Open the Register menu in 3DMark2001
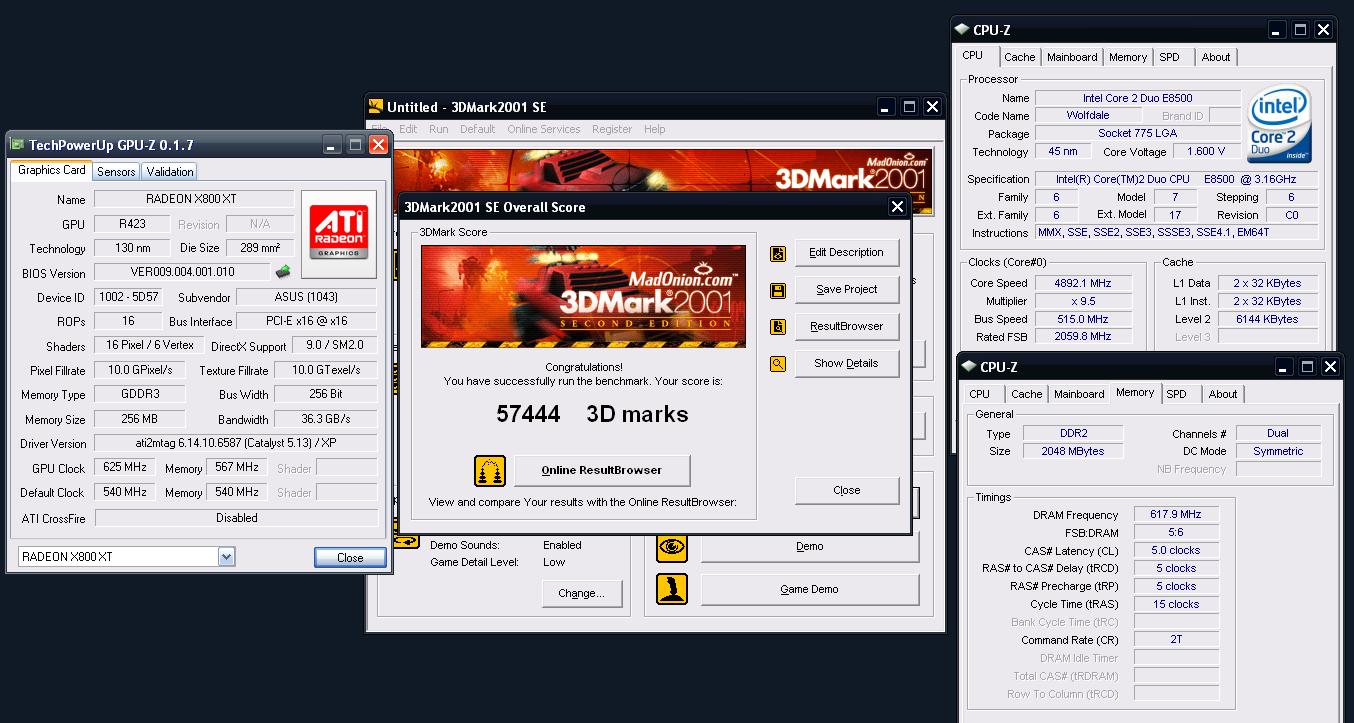 [612, 129]
